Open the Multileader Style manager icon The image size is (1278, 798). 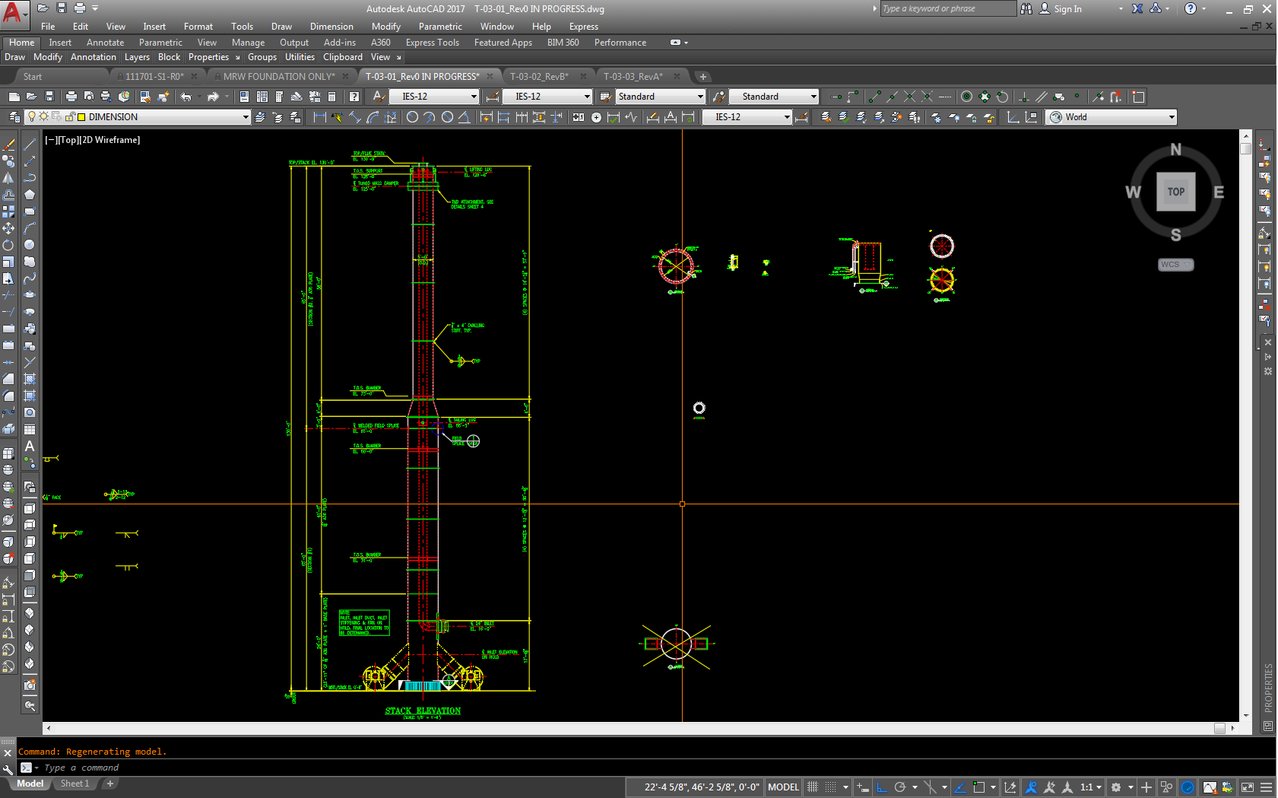coord(719,97)
